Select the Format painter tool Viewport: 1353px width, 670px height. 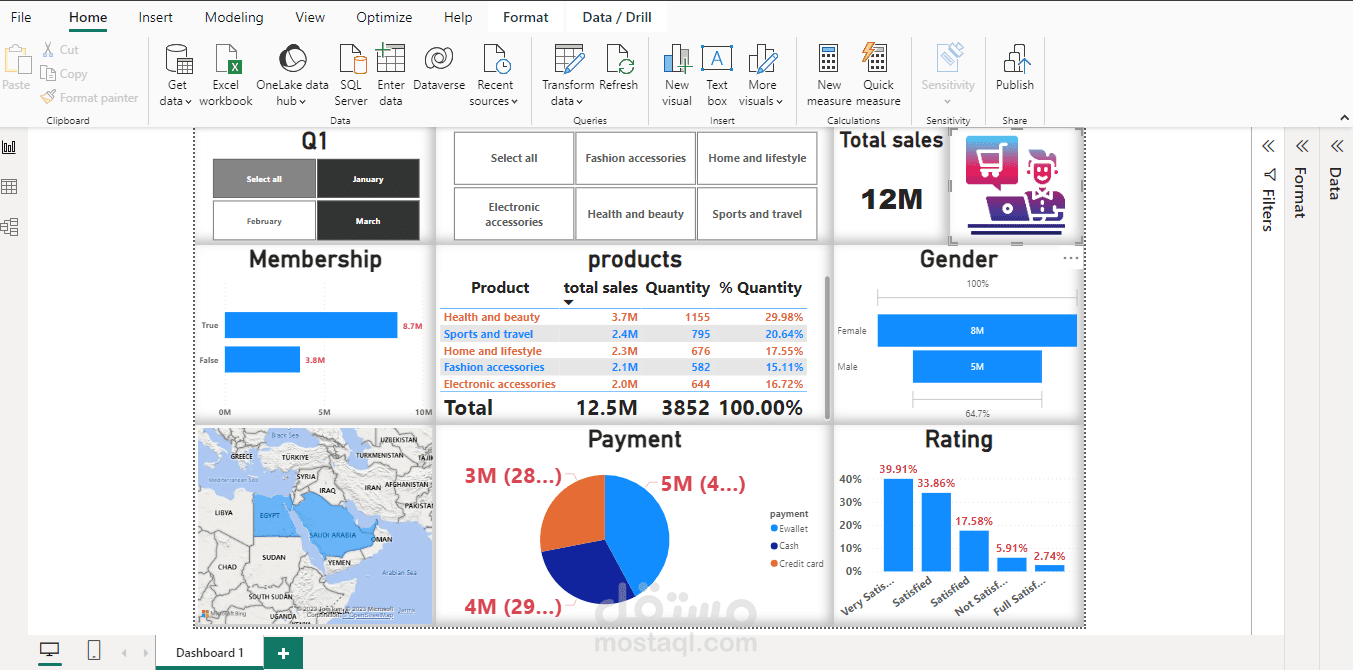[89, 97]
